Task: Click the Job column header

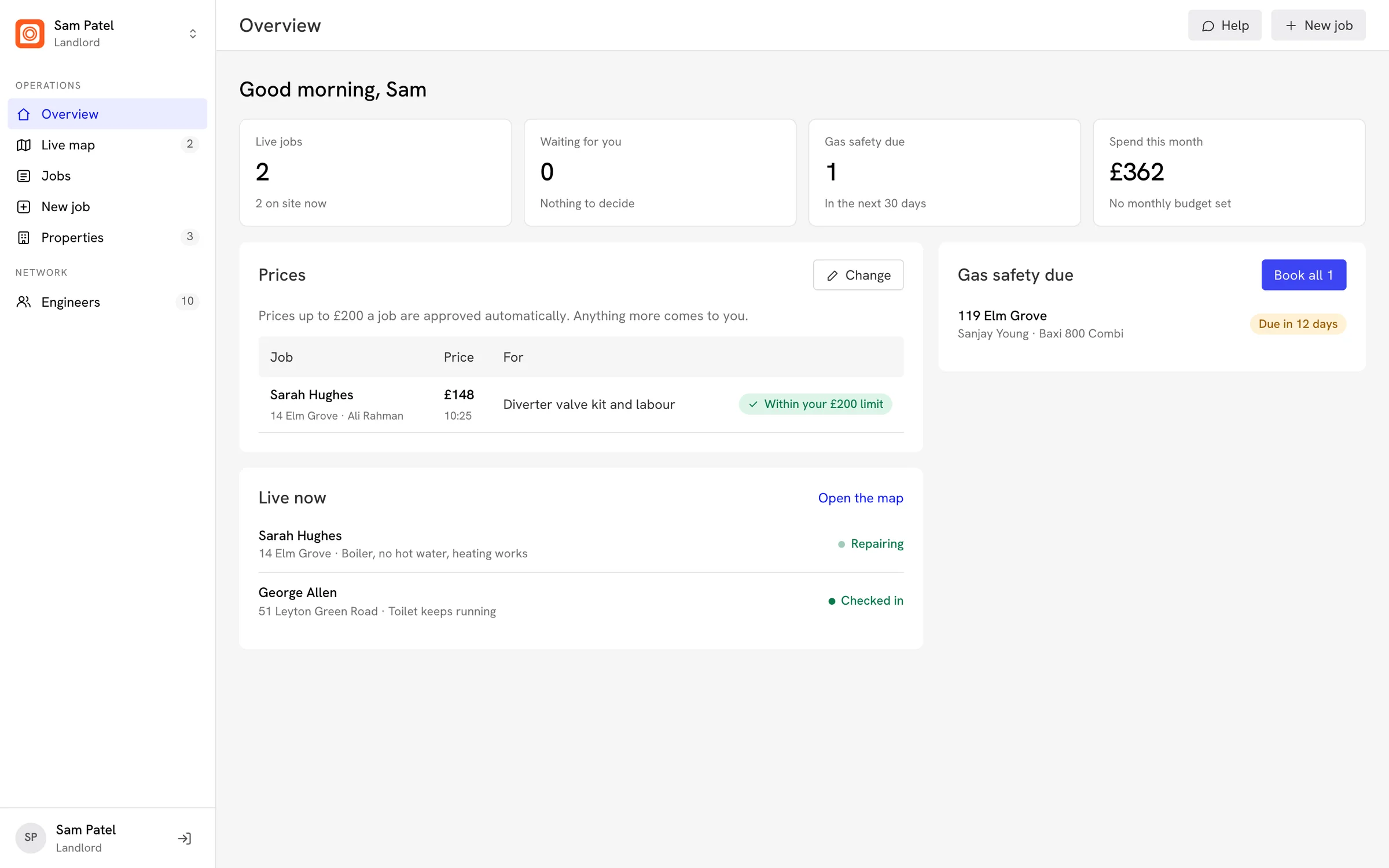Action: point(281,357)
